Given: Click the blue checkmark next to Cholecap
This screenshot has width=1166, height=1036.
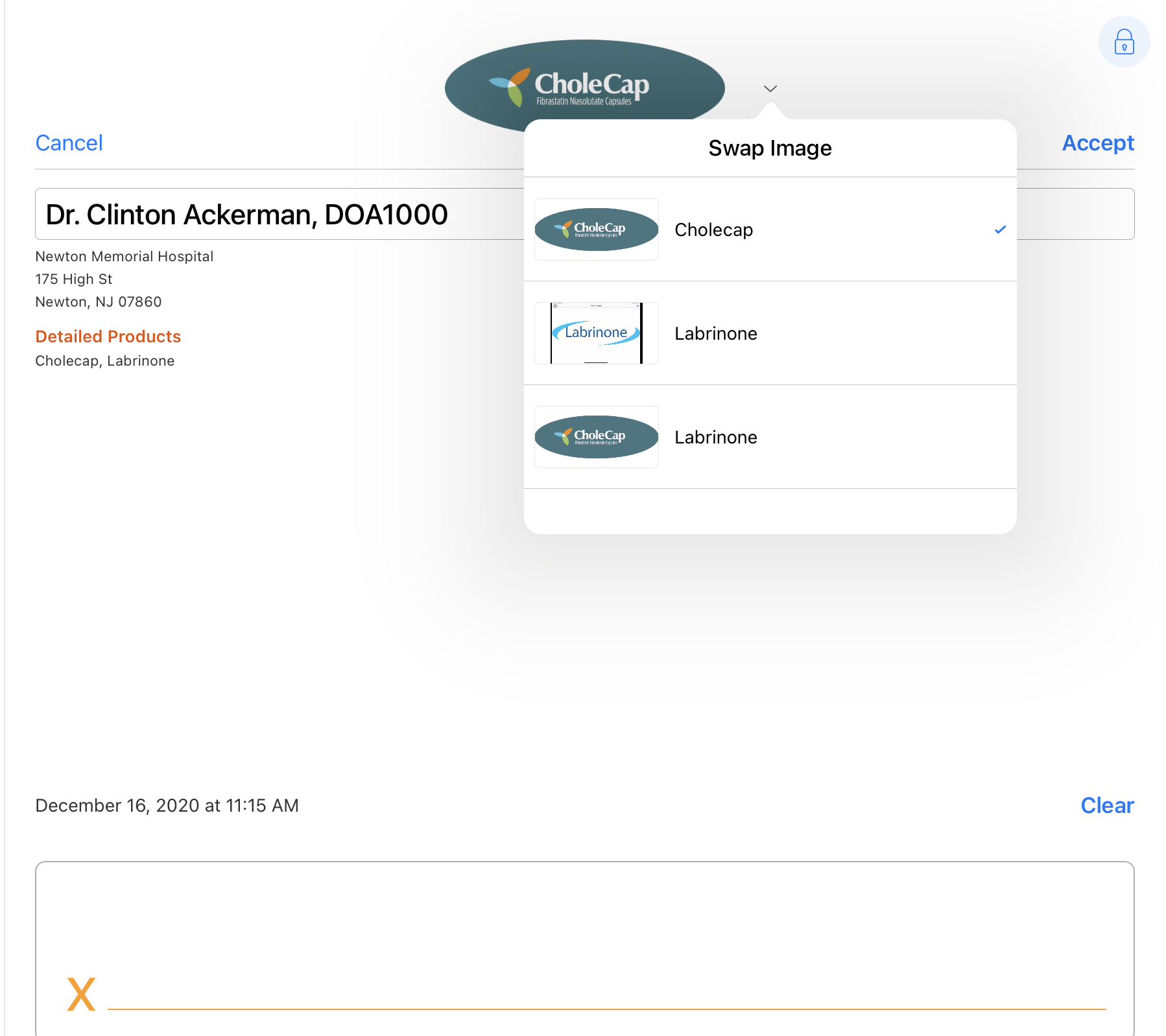Looking at the screenshot, I should click(x=1000, y=230).
